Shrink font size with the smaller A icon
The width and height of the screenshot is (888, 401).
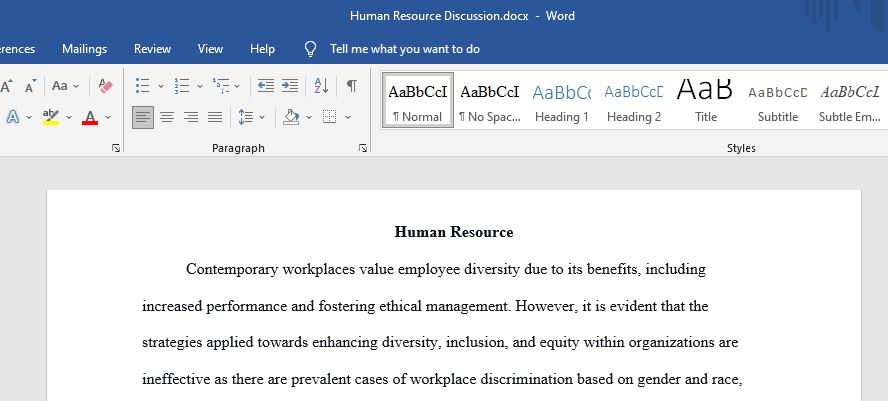point(31,86)
